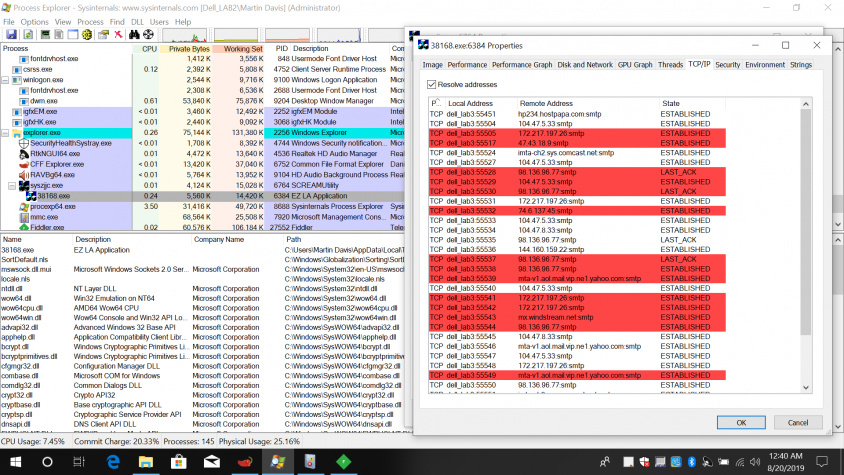Collapse the syszjc.exe tree node

[x=12, y=185]
